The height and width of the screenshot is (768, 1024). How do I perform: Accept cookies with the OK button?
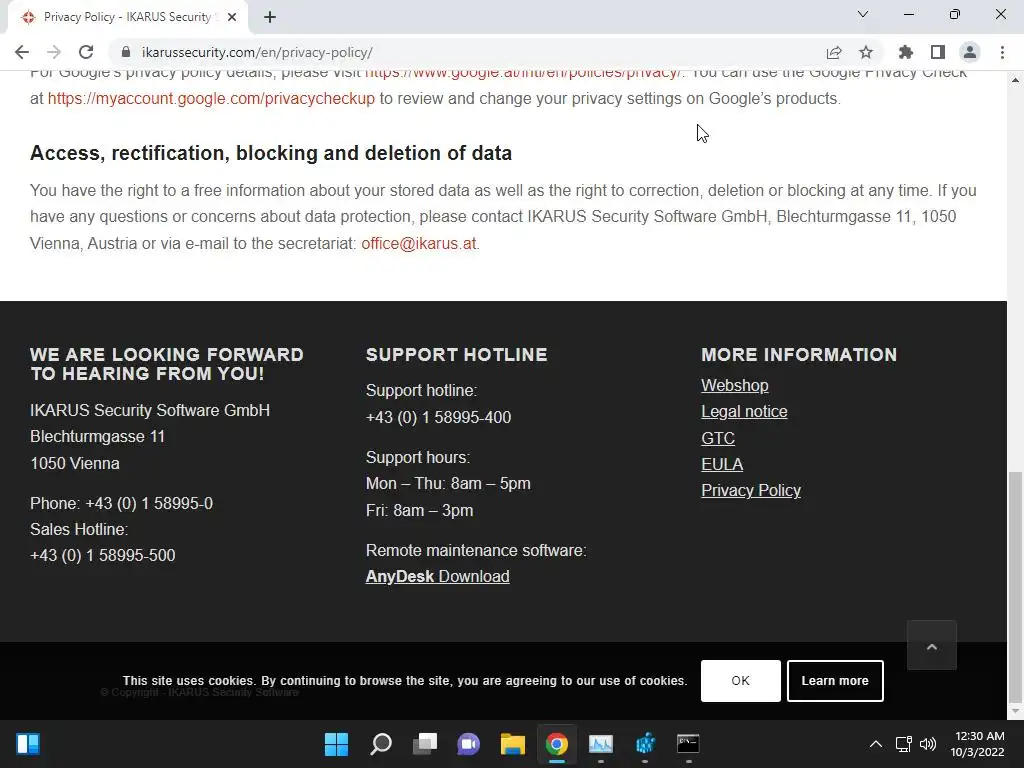(741, 680)
